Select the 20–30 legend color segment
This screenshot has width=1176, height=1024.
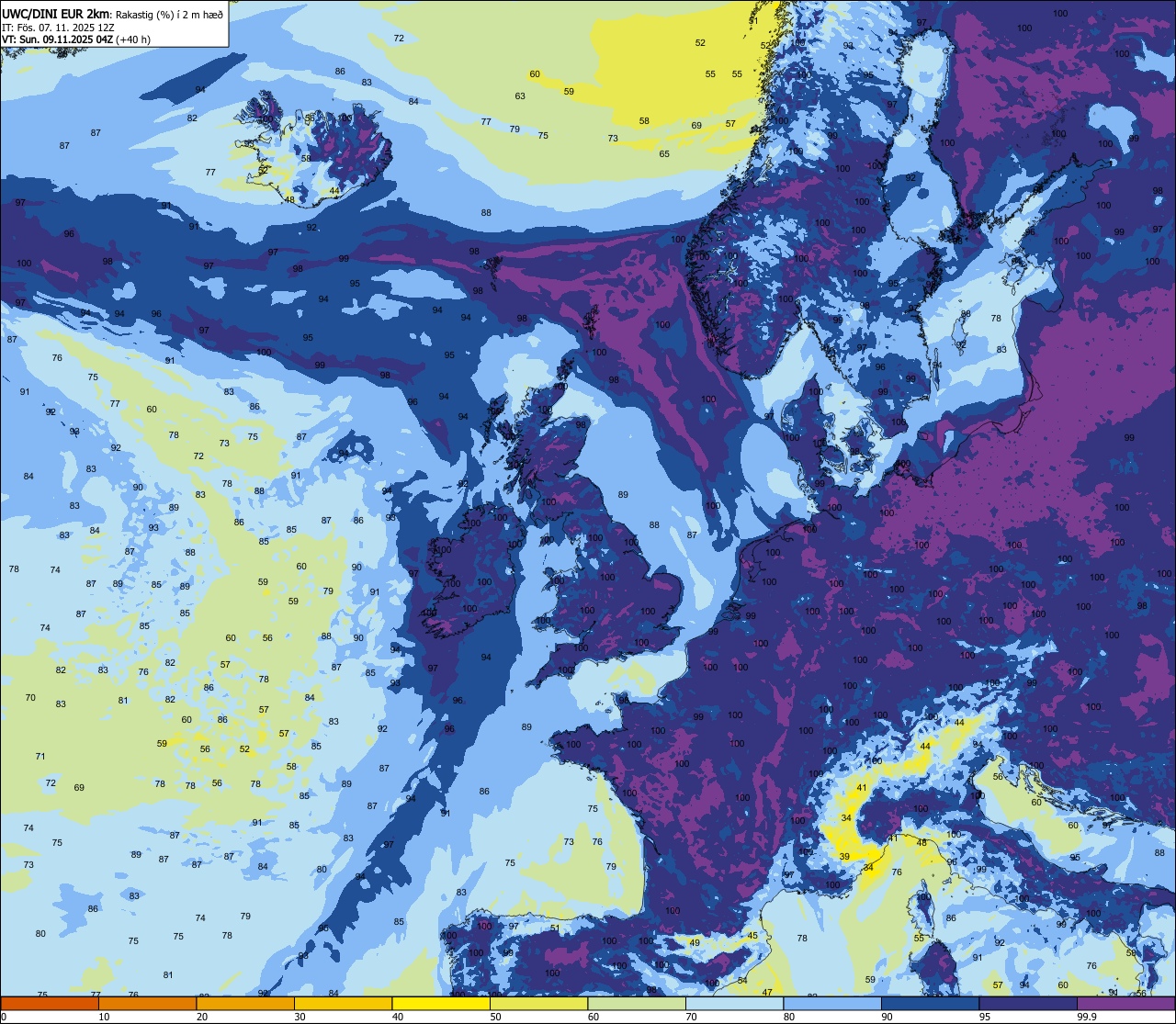coord(245,1003)
